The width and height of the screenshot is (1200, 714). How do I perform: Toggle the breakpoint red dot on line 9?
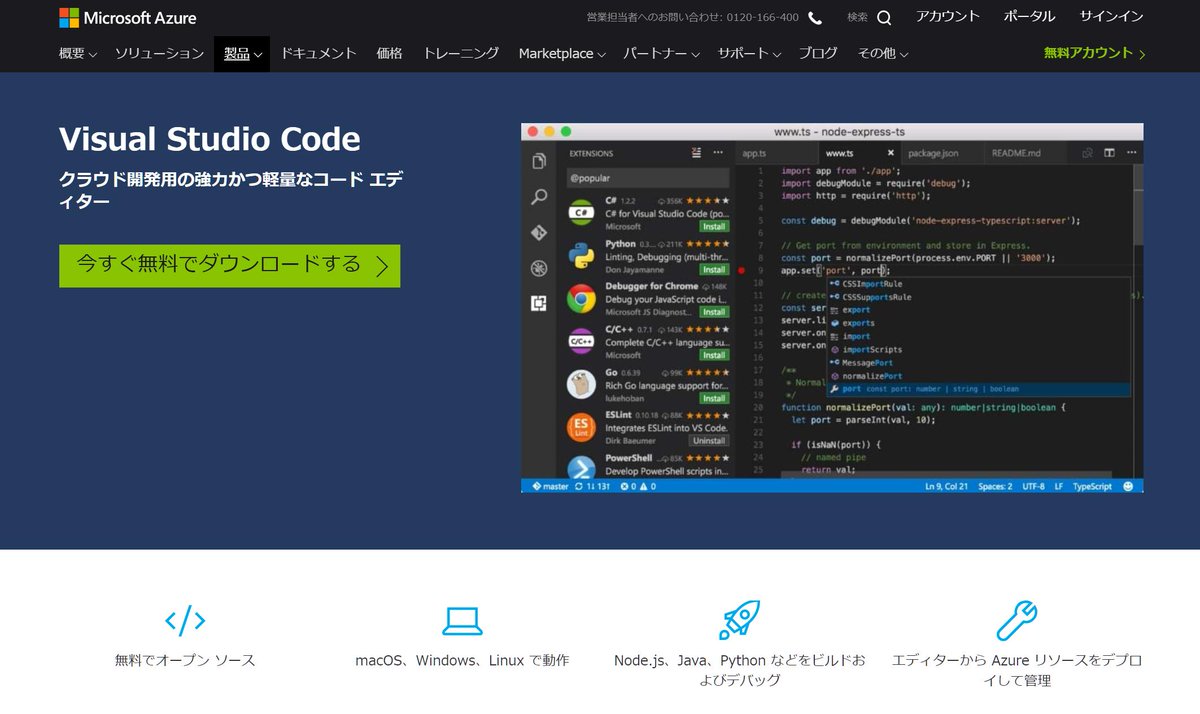click(741, 270)
